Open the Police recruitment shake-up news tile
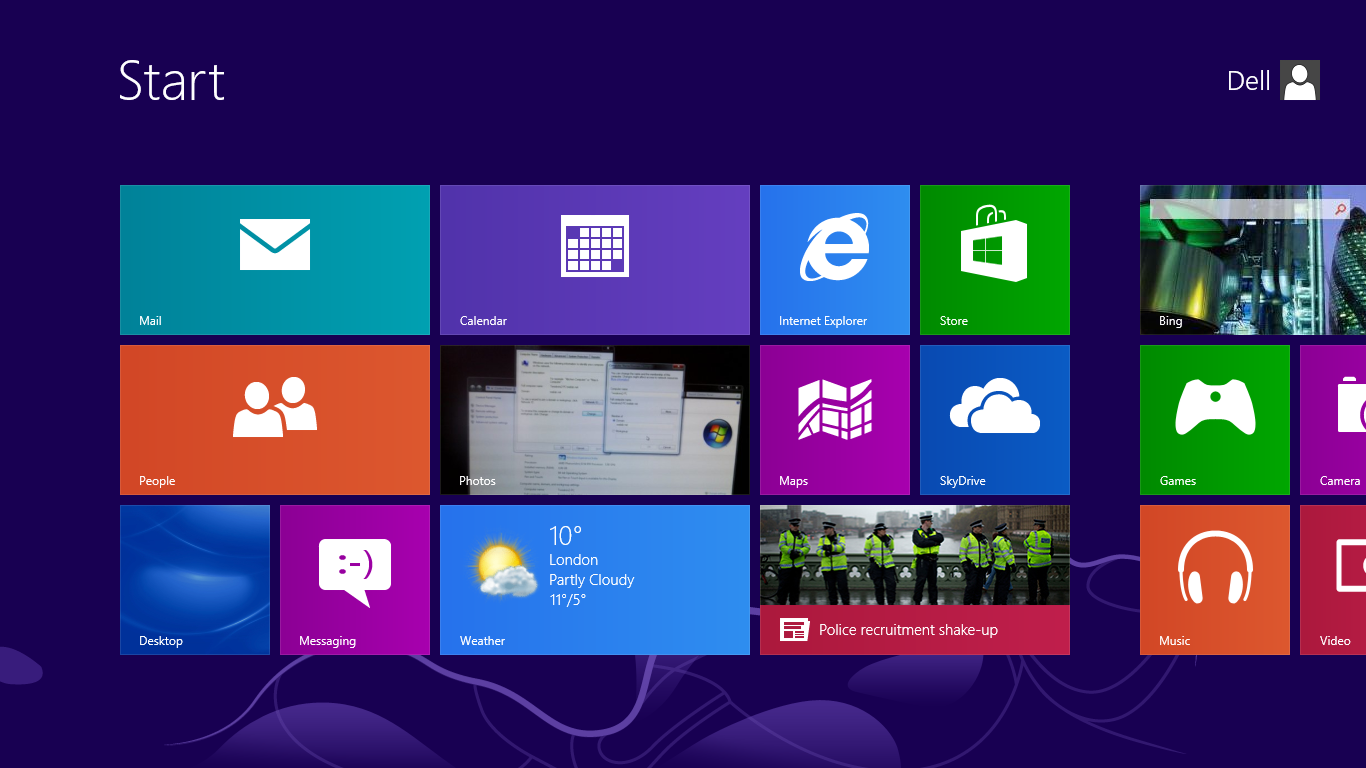Image resolution: width=1366 pixels, height=768 pixels. tap(915, 580)
